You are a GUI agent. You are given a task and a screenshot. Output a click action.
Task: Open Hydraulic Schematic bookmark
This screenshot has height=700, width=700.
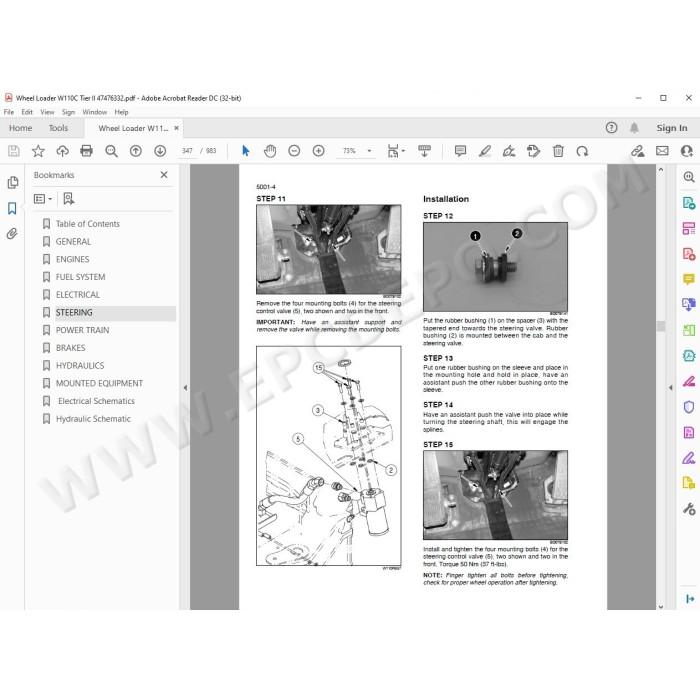coord(93,419)
